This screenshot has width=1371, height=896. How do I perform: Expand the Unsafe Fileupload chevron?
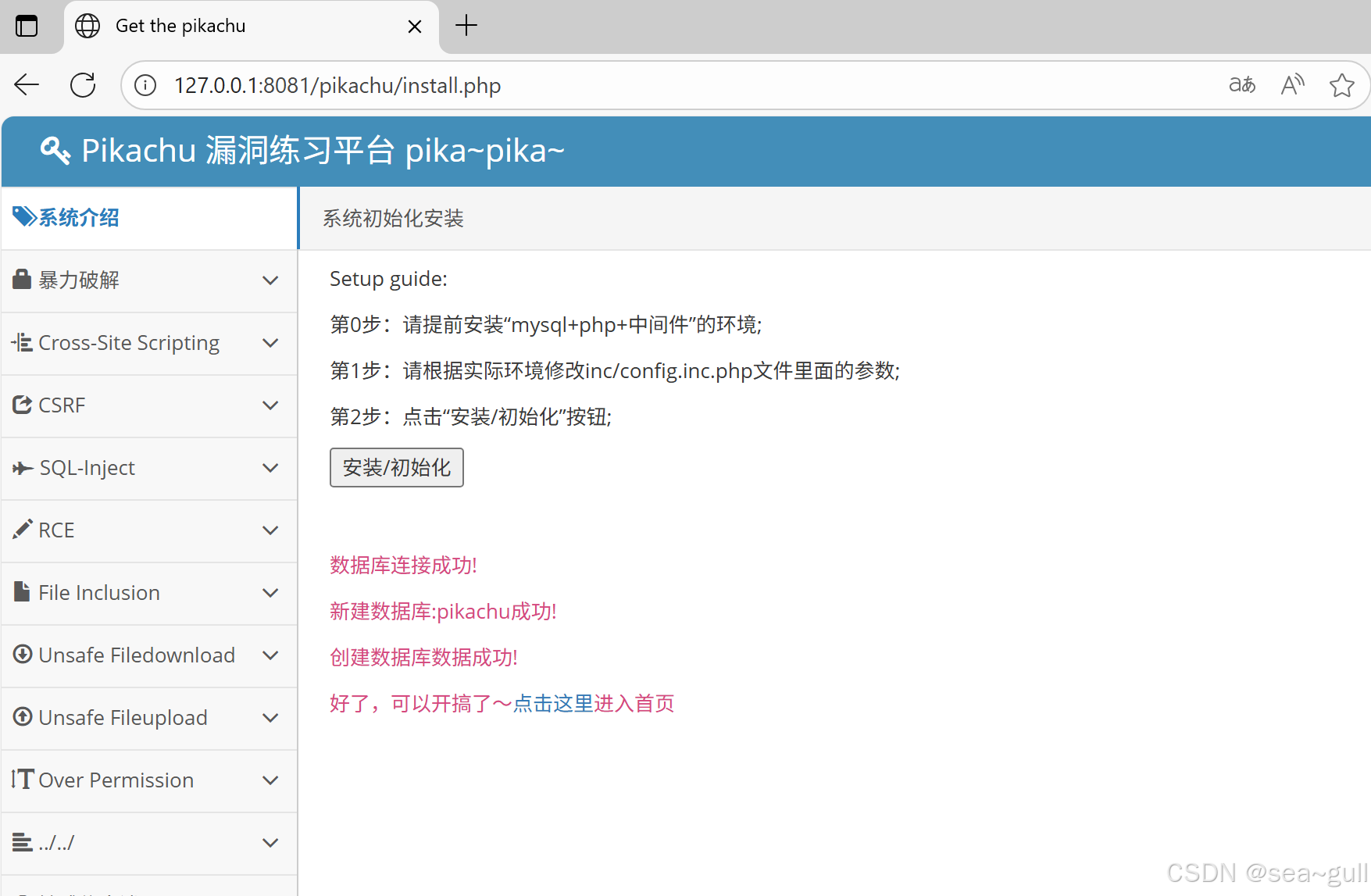pyautogui.click(x=270, y=718)
